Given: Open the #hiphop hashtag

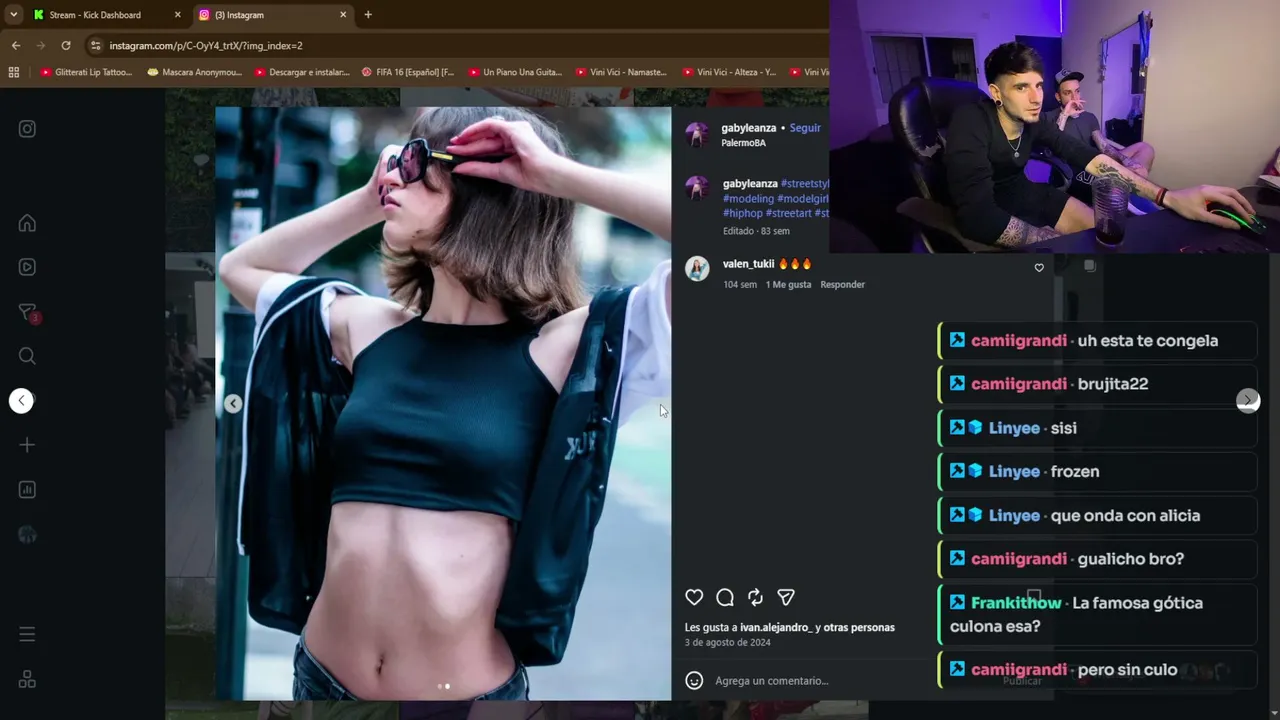Looking at the screenshot, I should 743,213.
